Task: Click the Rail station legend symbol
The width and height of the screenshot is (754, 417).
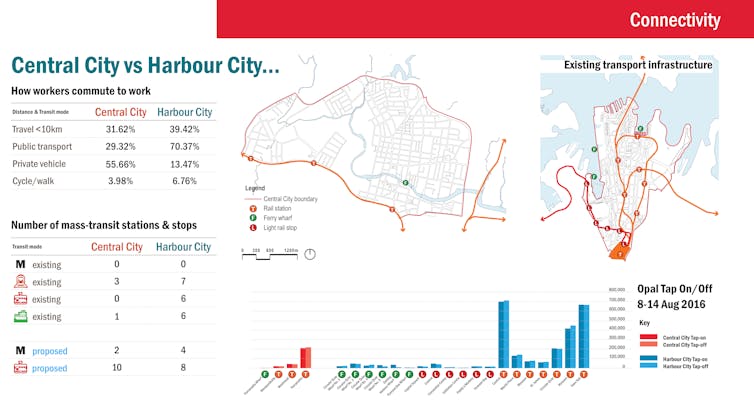Action: pos(251,208)
